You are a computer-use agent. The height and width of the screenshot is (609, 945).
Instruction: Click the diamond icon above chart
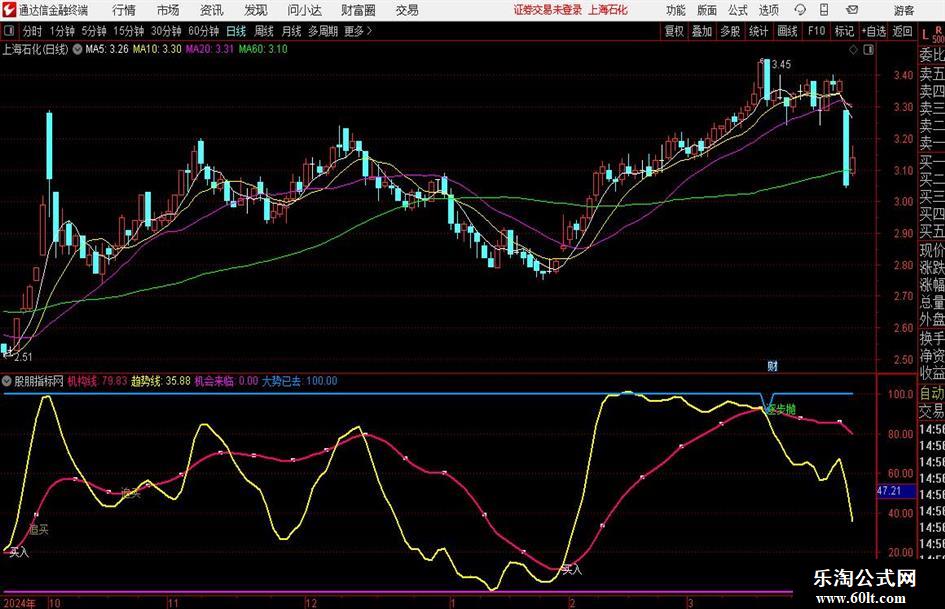(x=853, y=50)
